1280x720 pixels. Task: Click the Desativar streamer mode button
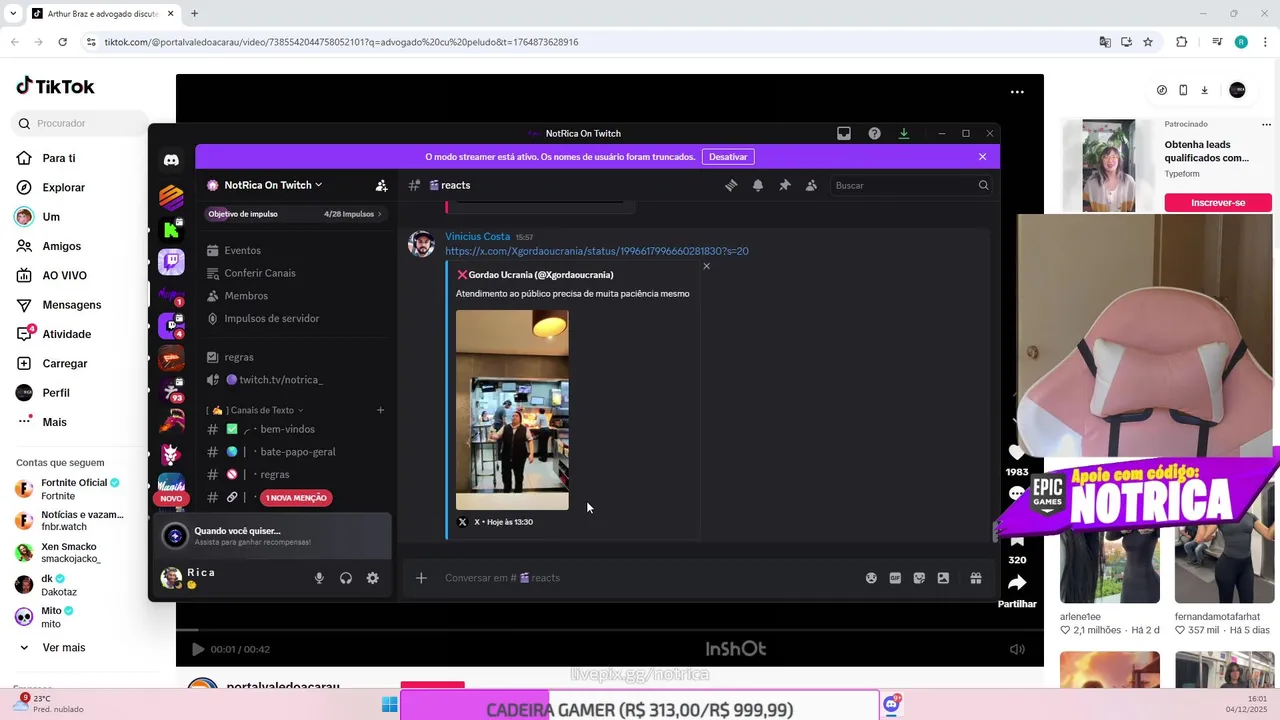click(x=728, y=157)
